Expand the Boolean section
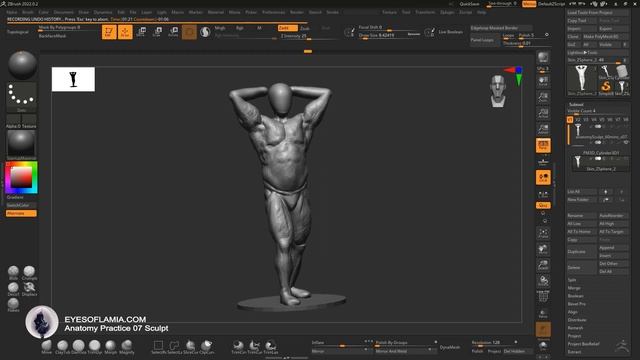This screenshot has height=360, width=640. click(576, 296)
